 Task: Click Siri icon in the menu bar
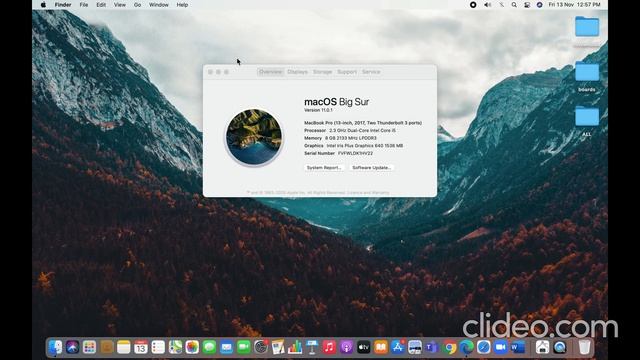click(x=540, y=5)
